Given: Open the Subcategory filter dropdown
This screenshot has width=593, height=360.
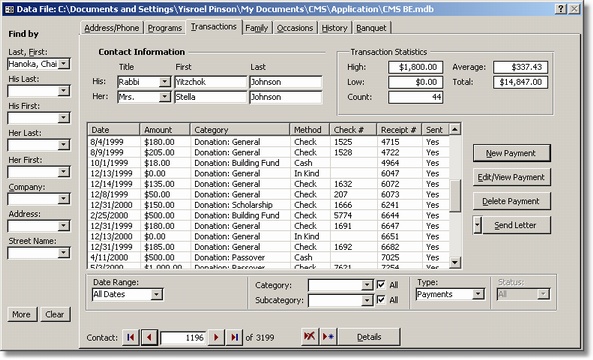Looking at the screenshot, I should [x=367, y=300].
